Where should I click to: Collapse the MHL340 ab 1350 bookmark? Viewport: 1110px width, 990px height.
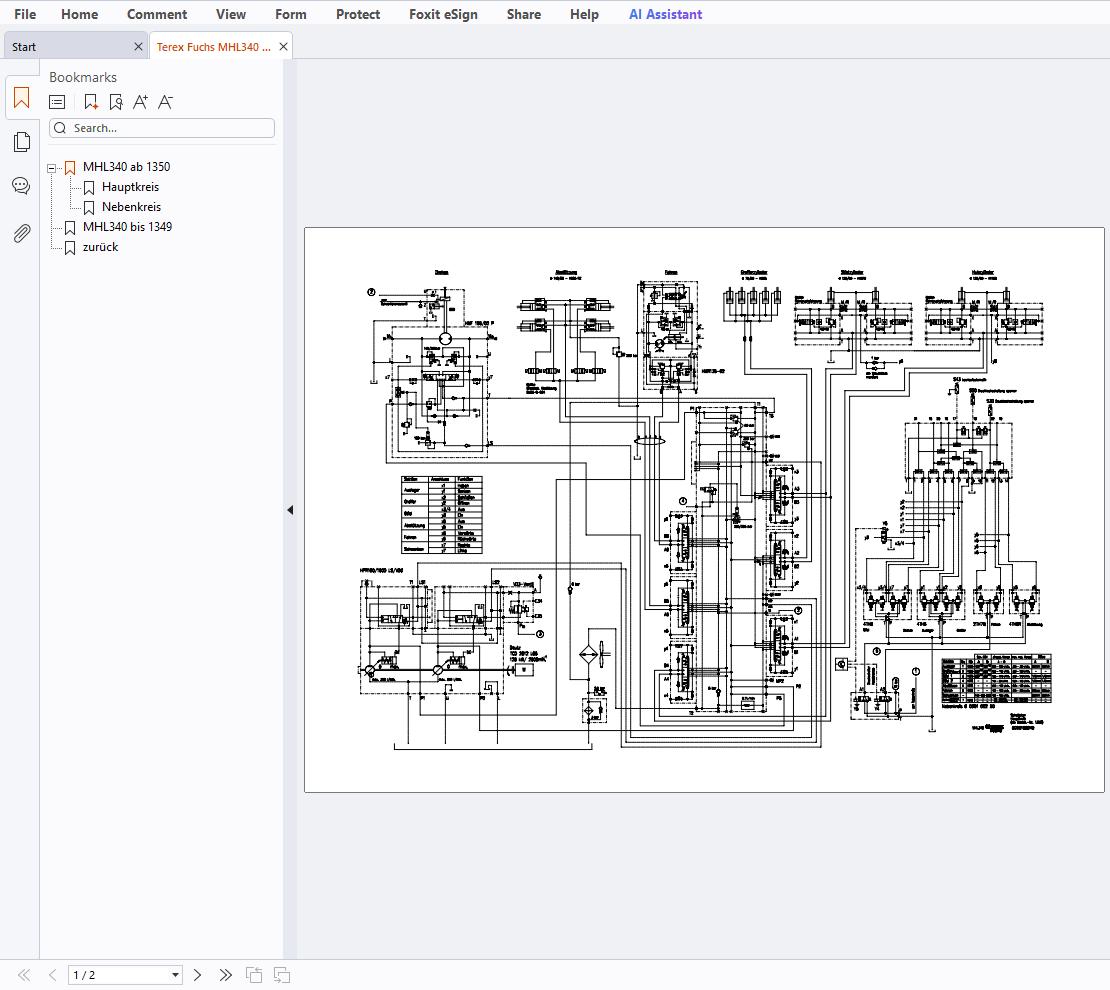point(52,168)
